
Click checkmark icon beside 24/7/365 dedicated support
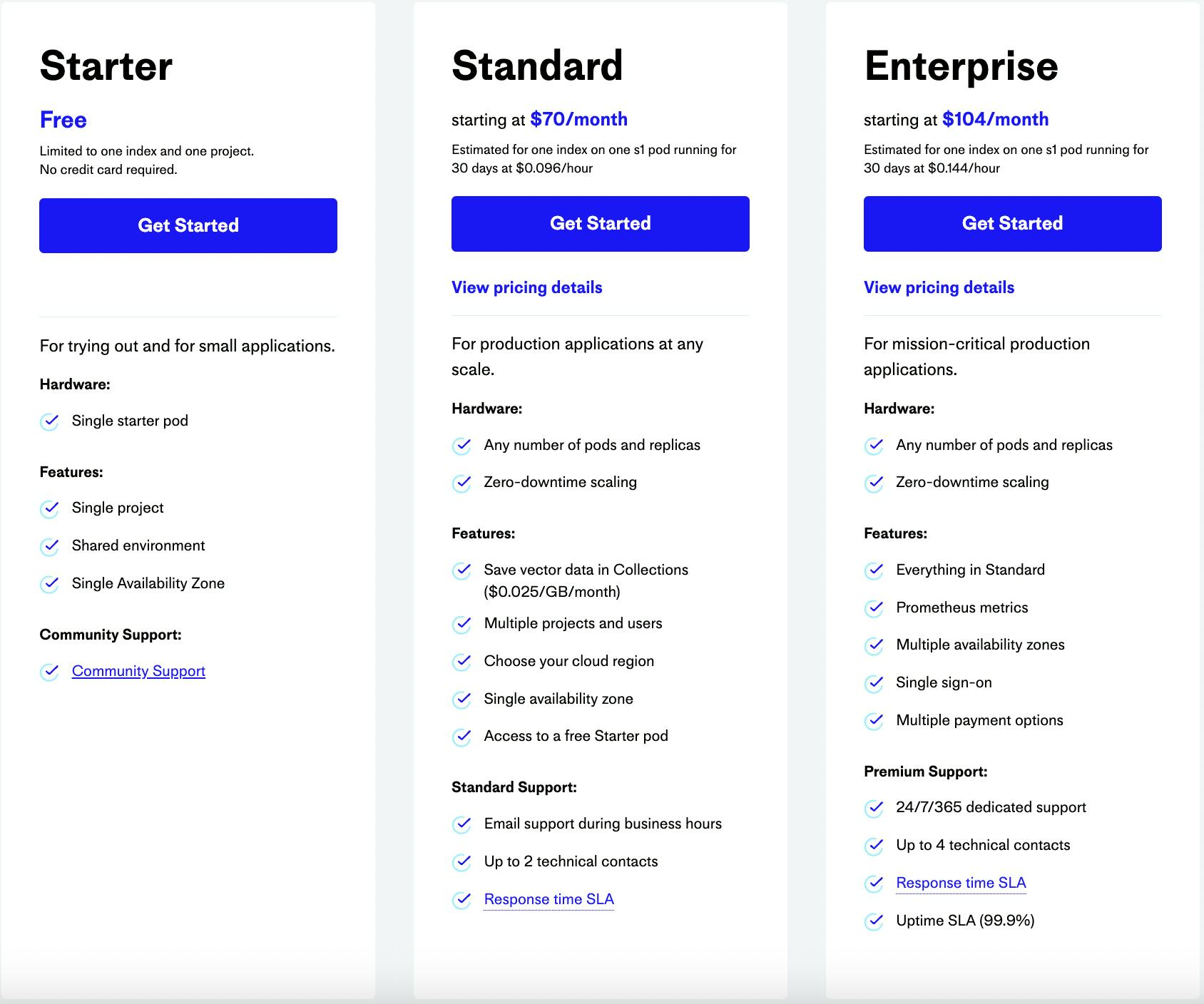pyautogui.click(x=874, y=808)
